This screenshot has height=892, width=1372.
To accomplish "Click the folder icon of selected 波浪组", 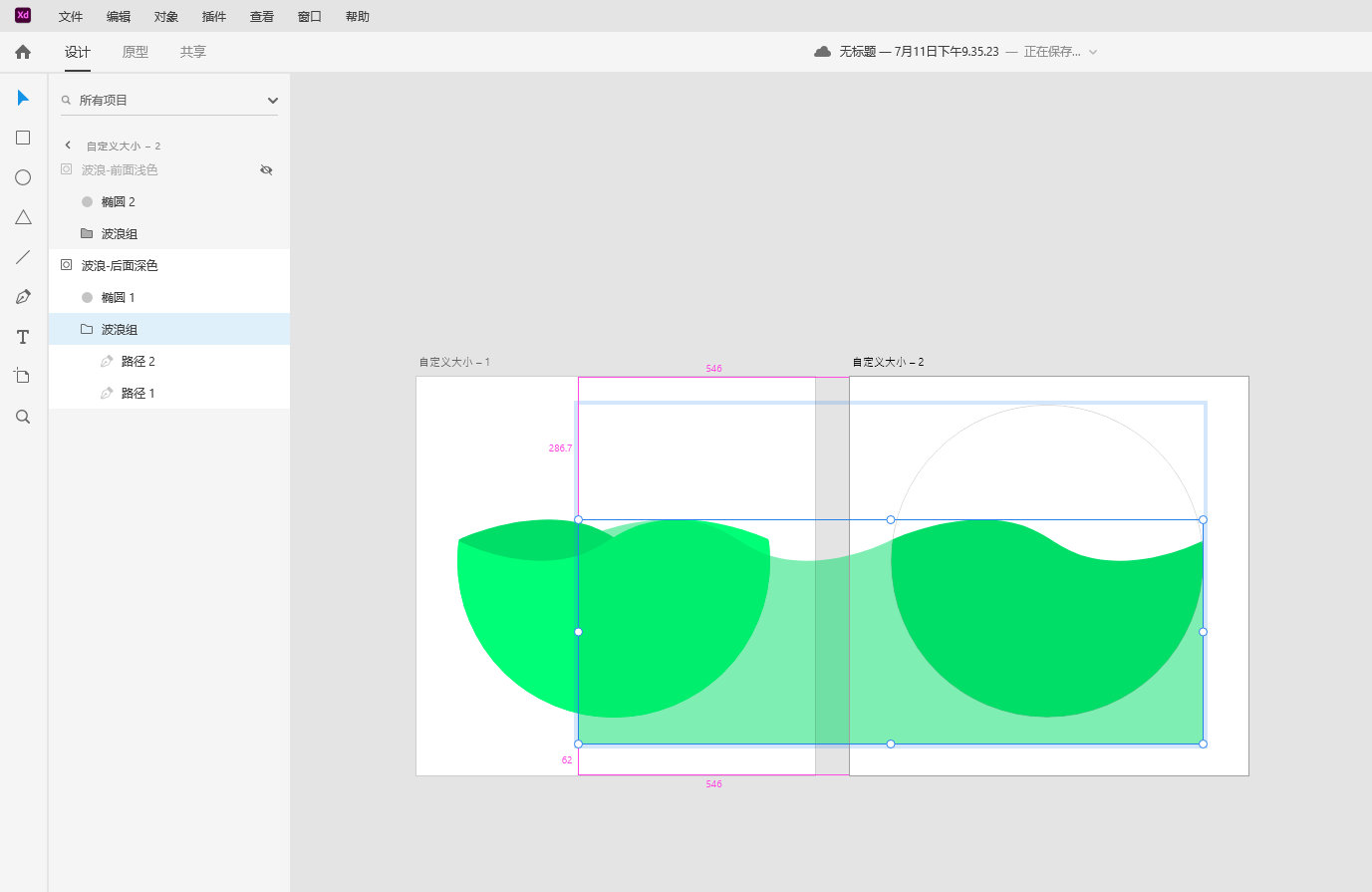I will [87, 329].
